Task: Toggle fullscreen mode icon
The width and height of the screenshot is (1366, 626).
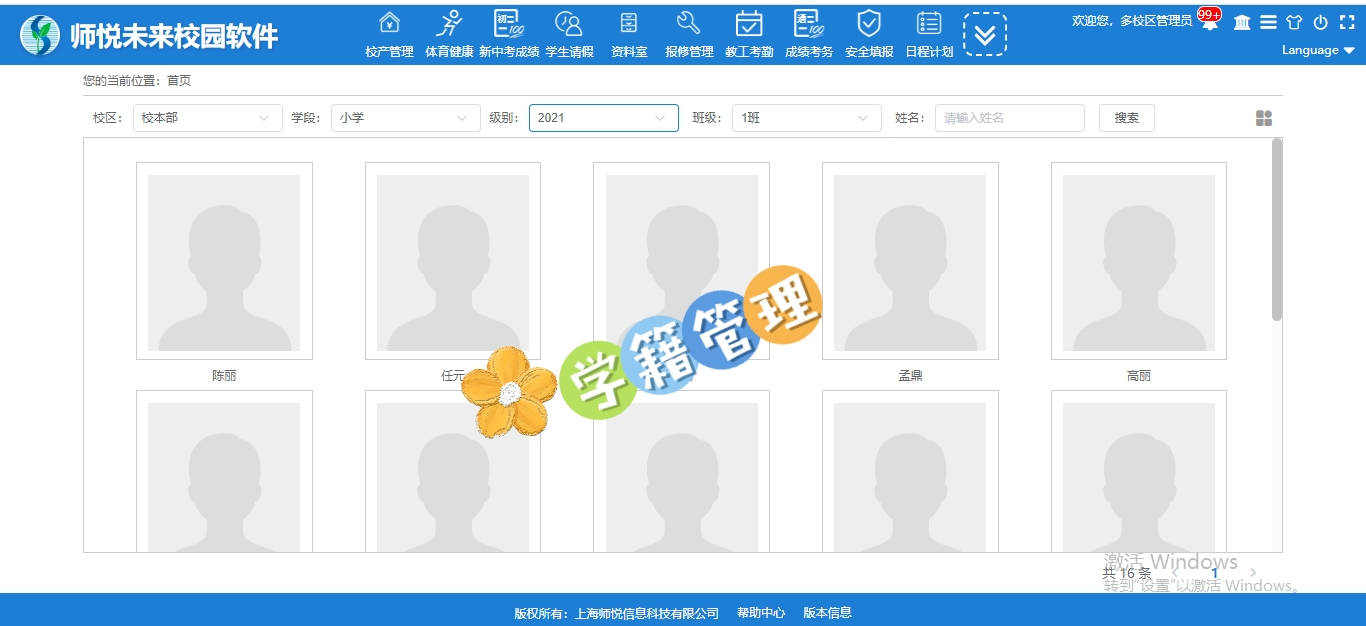Action: [x=1347, y=22]
